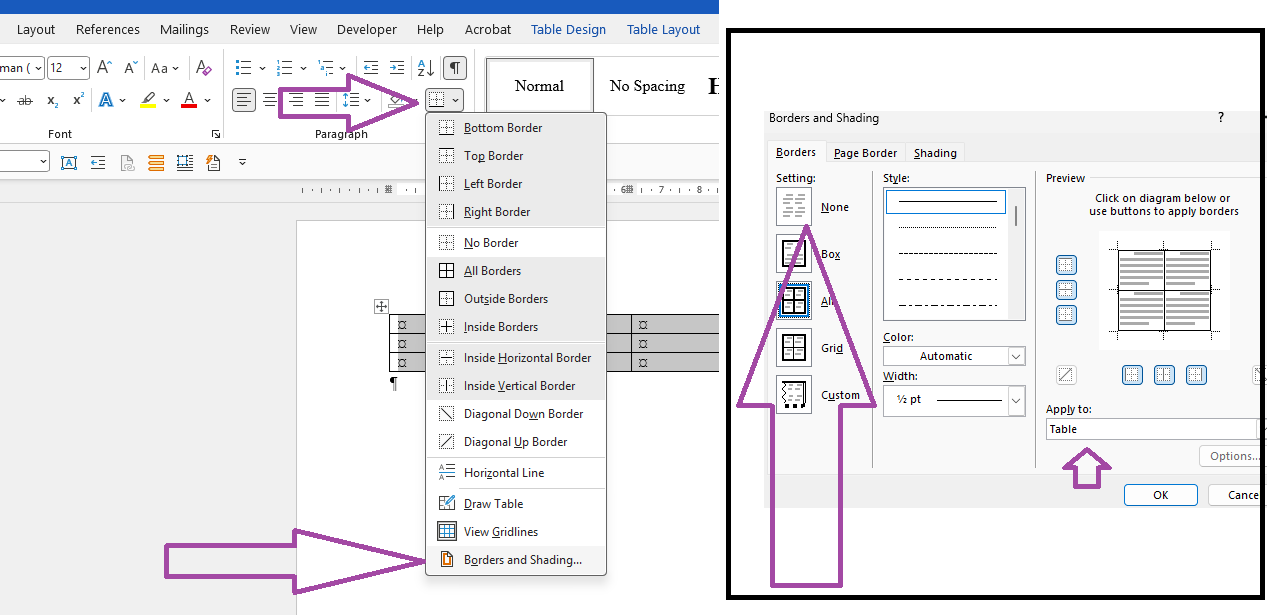
Task: Toggle the Show/Hide paragraph marks button
Action: (455, 68)
